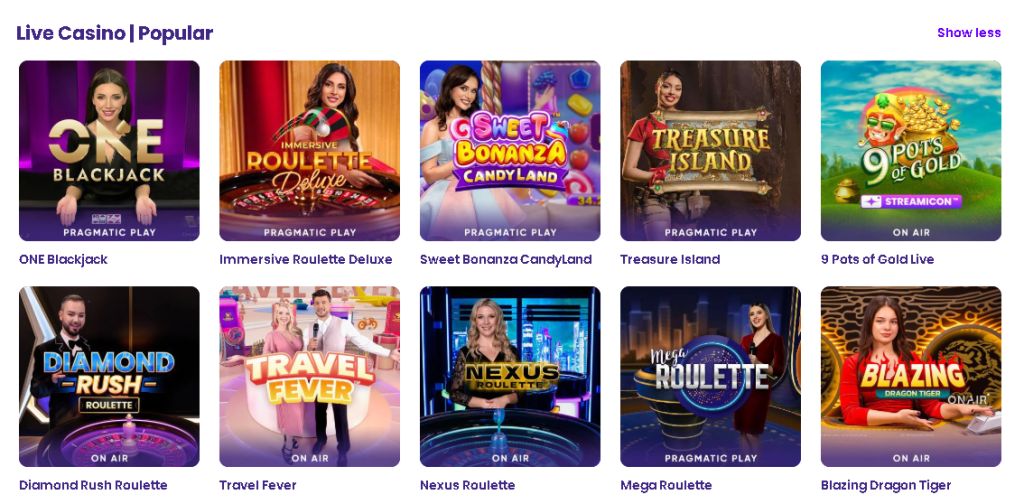Image resolution: width=1024 pixels, height=504 pixels.
Task: Open 9 Pots of Gold Live thumbnail
Action: 910,150
